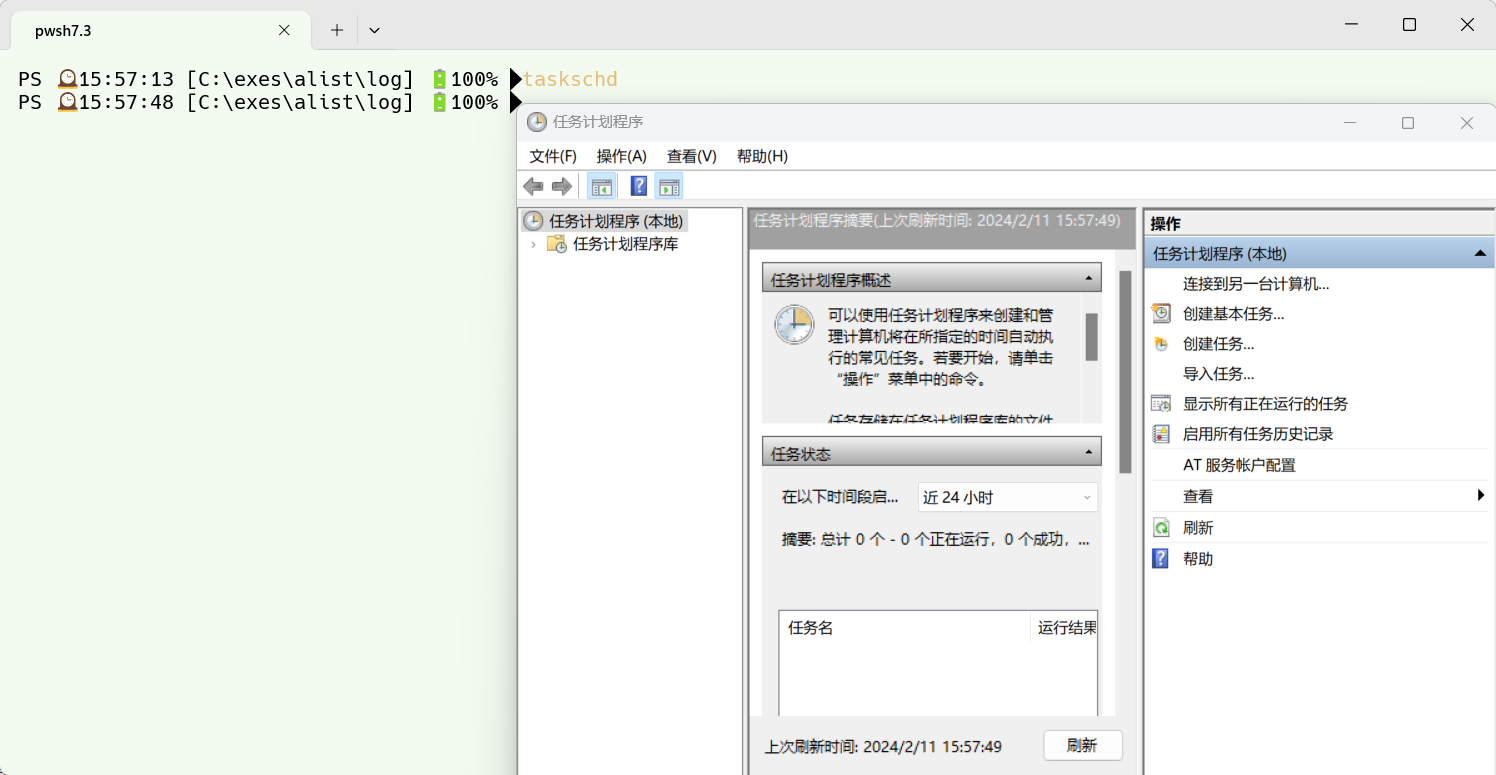The height and width of the screenshot is (775, 1496).
Task: Collapse the 任务计划程序概述 section
Action: 1089,279
